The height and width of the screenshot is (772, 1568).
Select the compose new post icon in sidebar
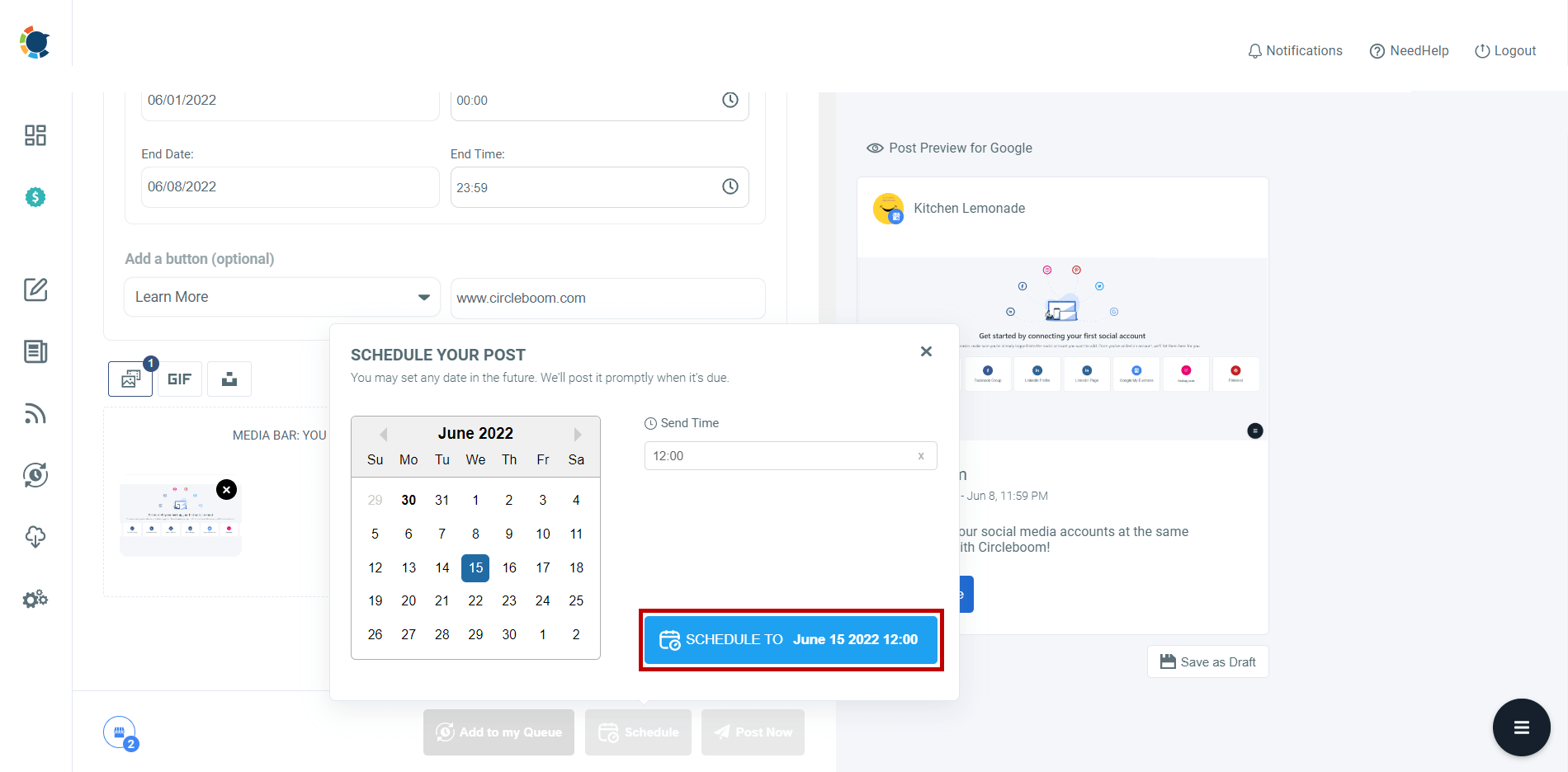click(35, 289)
